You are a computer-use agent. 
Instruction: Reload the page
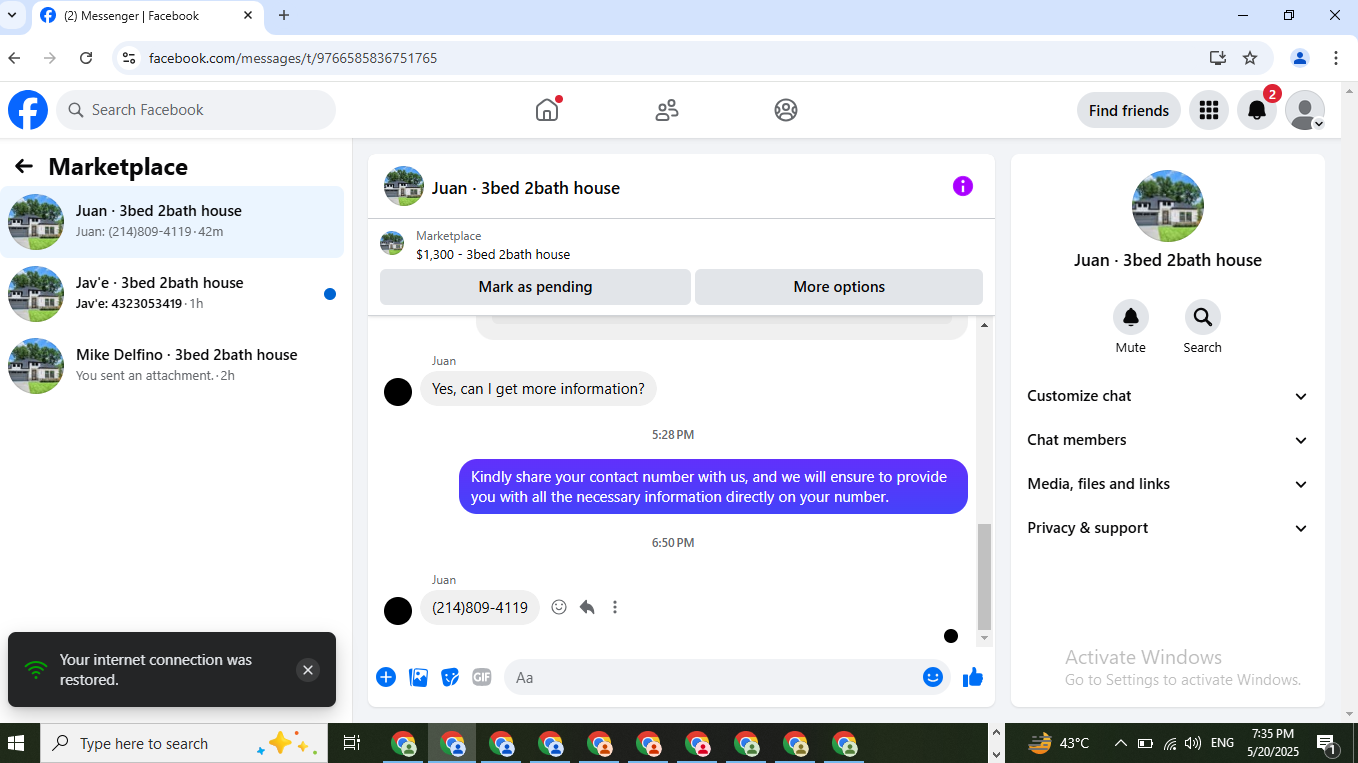[x=86, y=58]
